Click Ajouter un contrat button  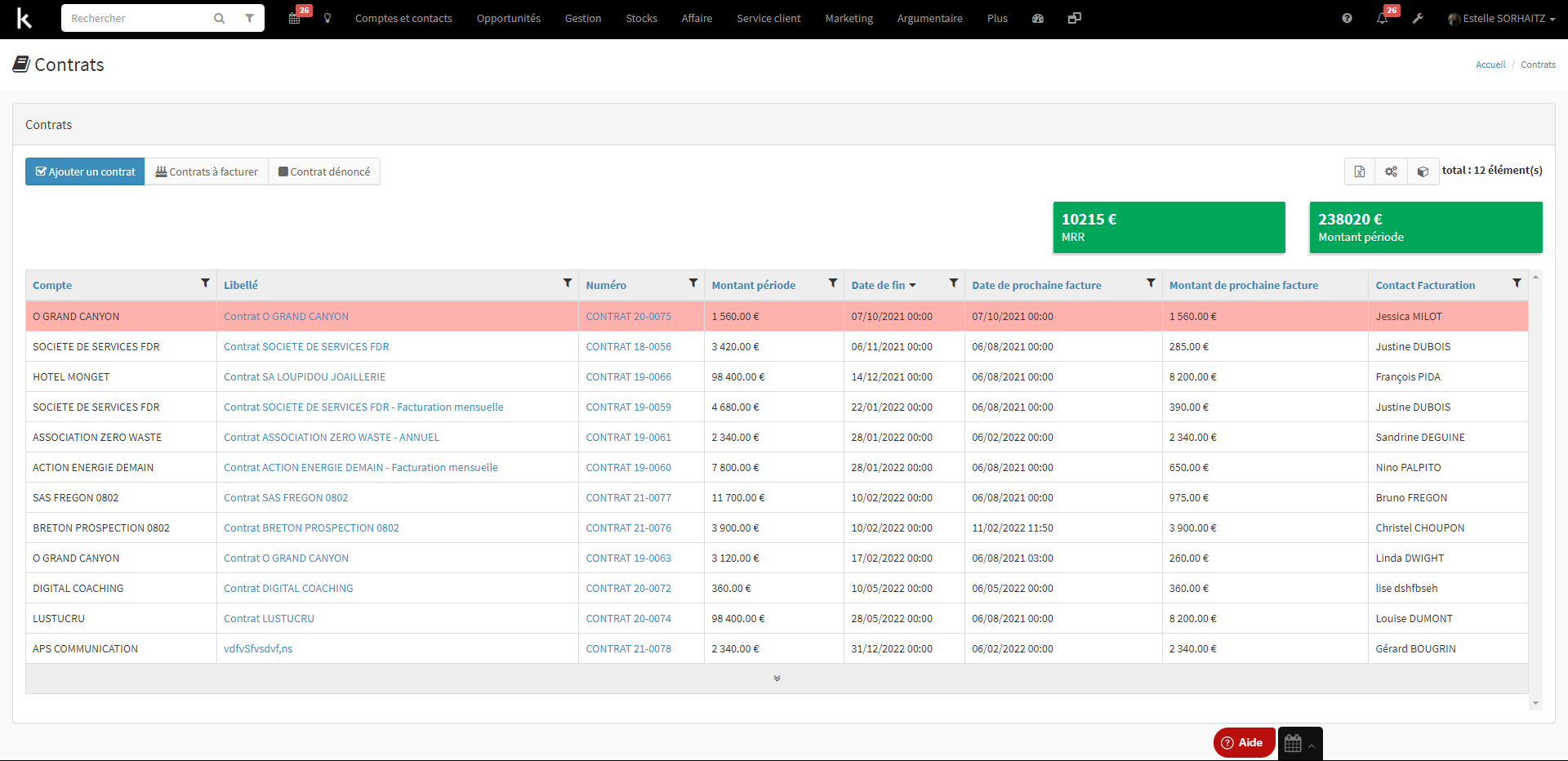click(85, 171)
